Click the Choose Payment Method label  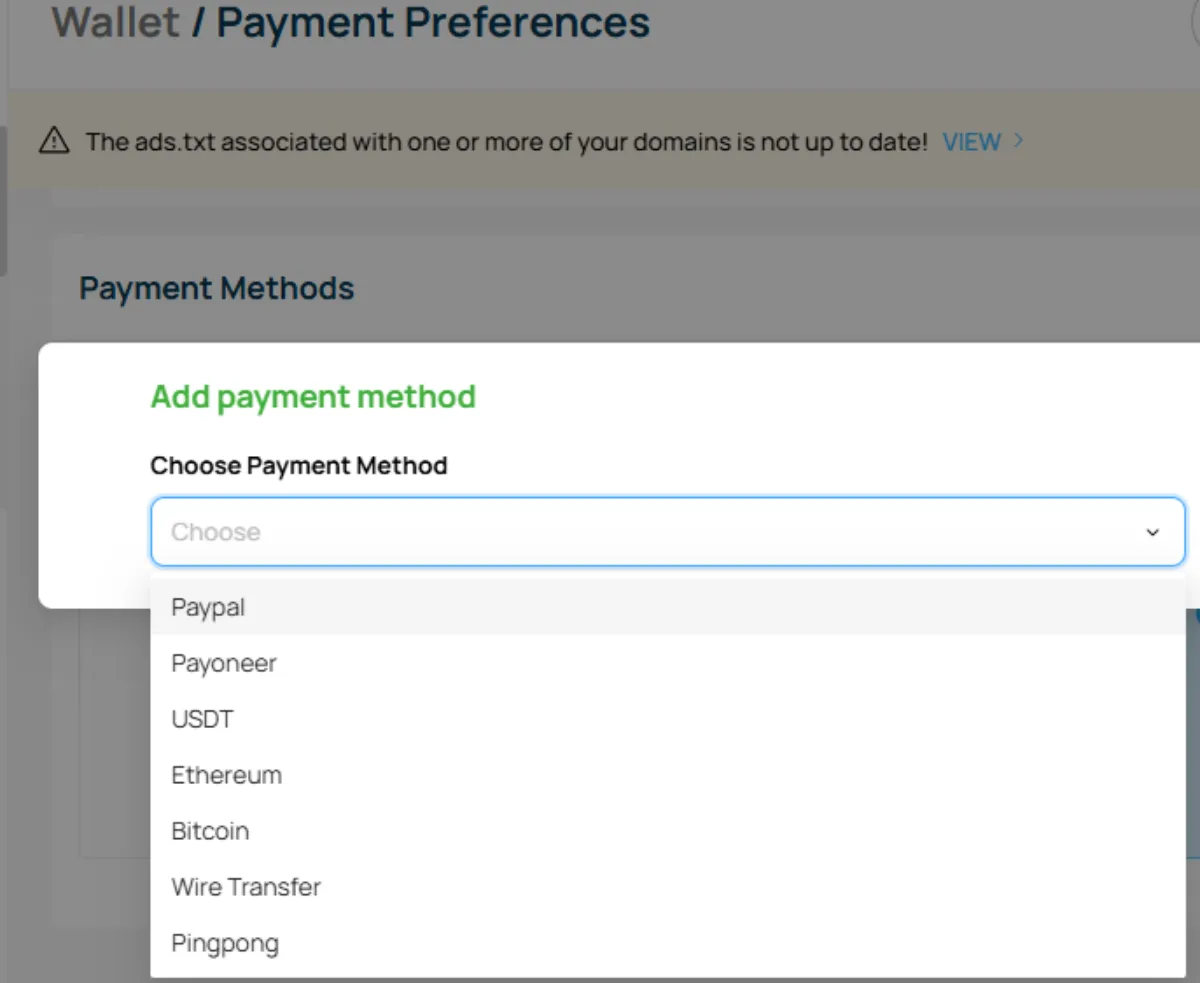(298, 465)
